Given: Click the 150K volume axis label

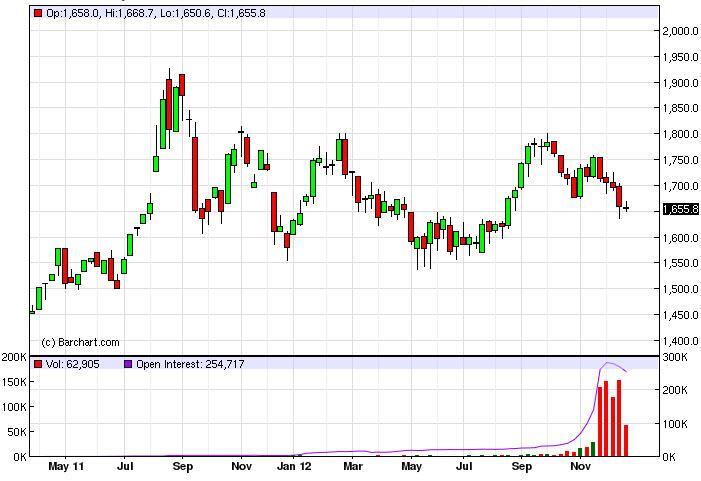Looking at the screenshot, I should (14, 382).
